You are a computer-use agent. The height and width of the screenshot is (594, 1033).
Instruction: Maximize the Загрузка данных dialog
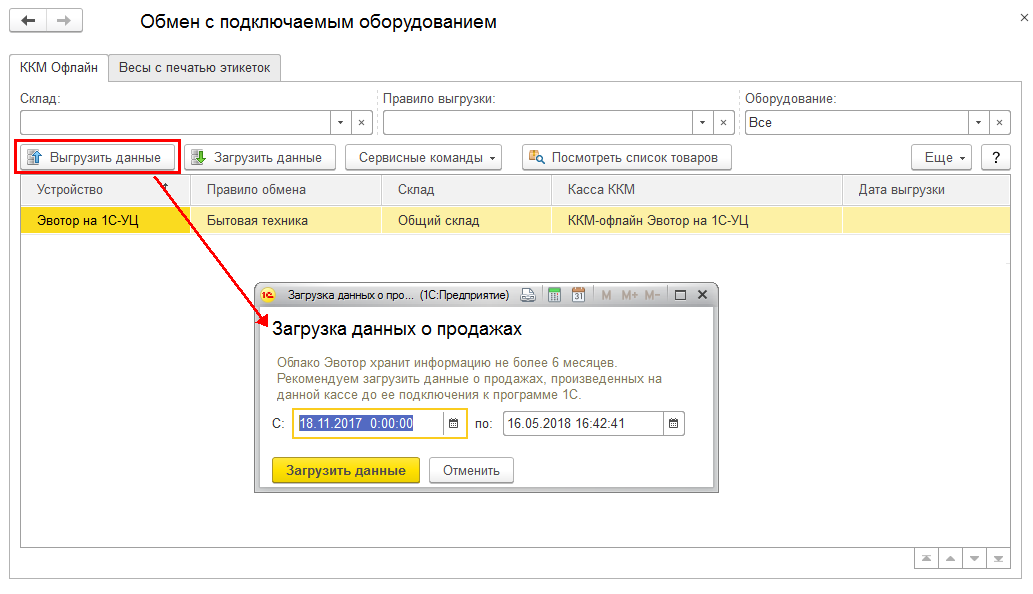point(681,295)
